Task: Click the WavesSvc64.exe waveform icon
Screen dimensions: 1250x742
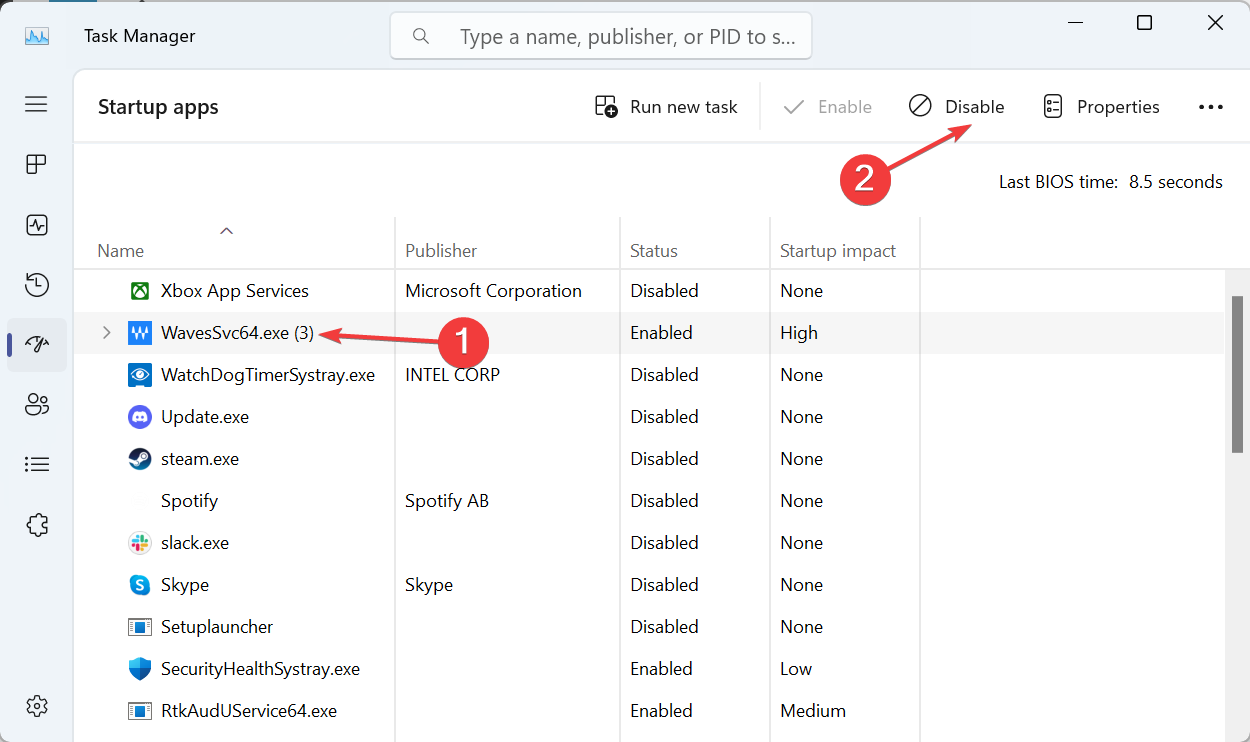Action: pos(140,333)
